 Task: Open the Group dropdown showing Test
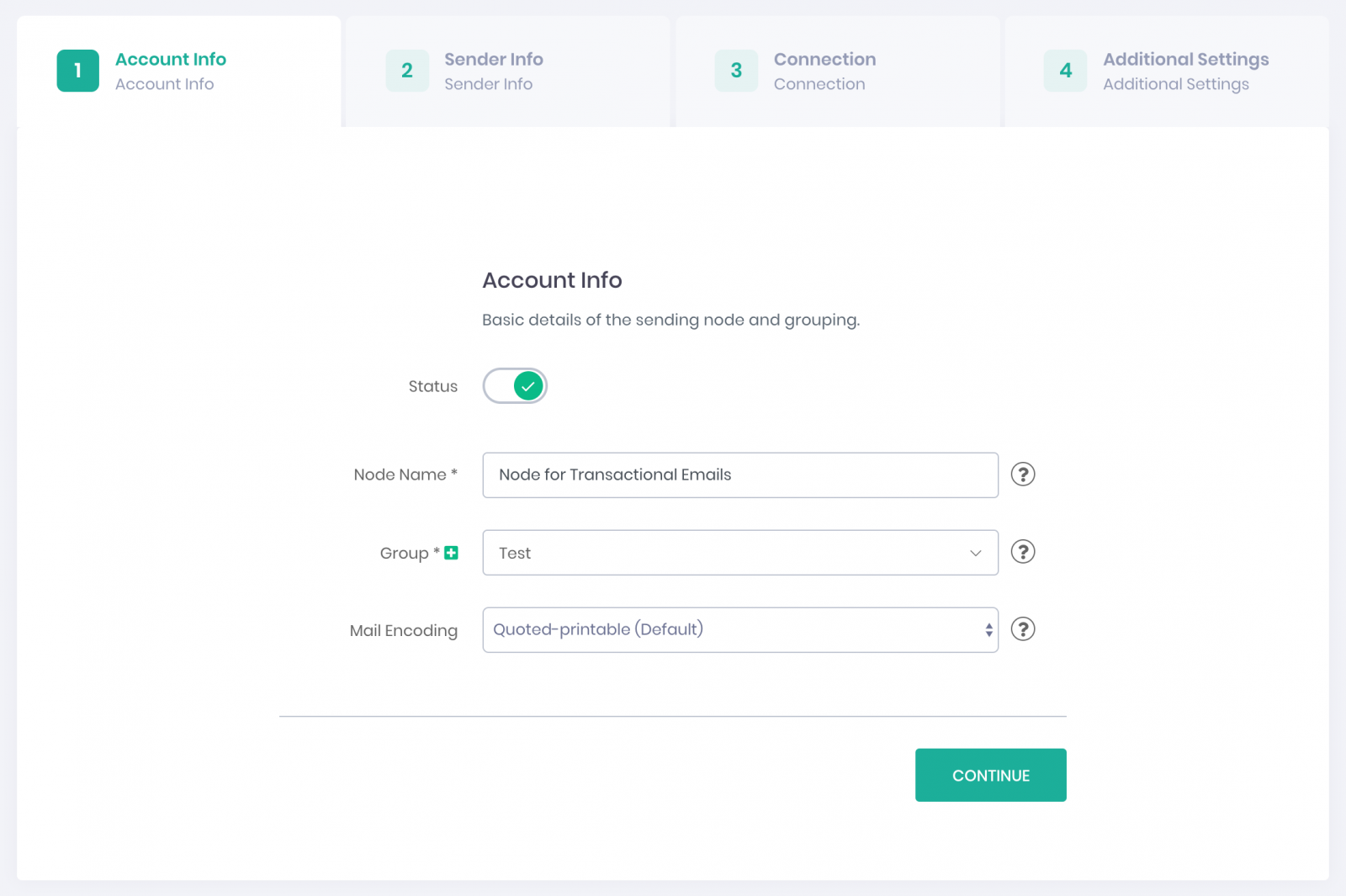point(723,553)
